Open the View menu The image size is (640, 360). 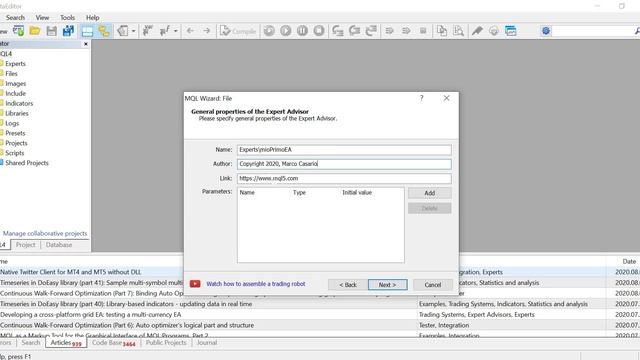coord(42,18)
